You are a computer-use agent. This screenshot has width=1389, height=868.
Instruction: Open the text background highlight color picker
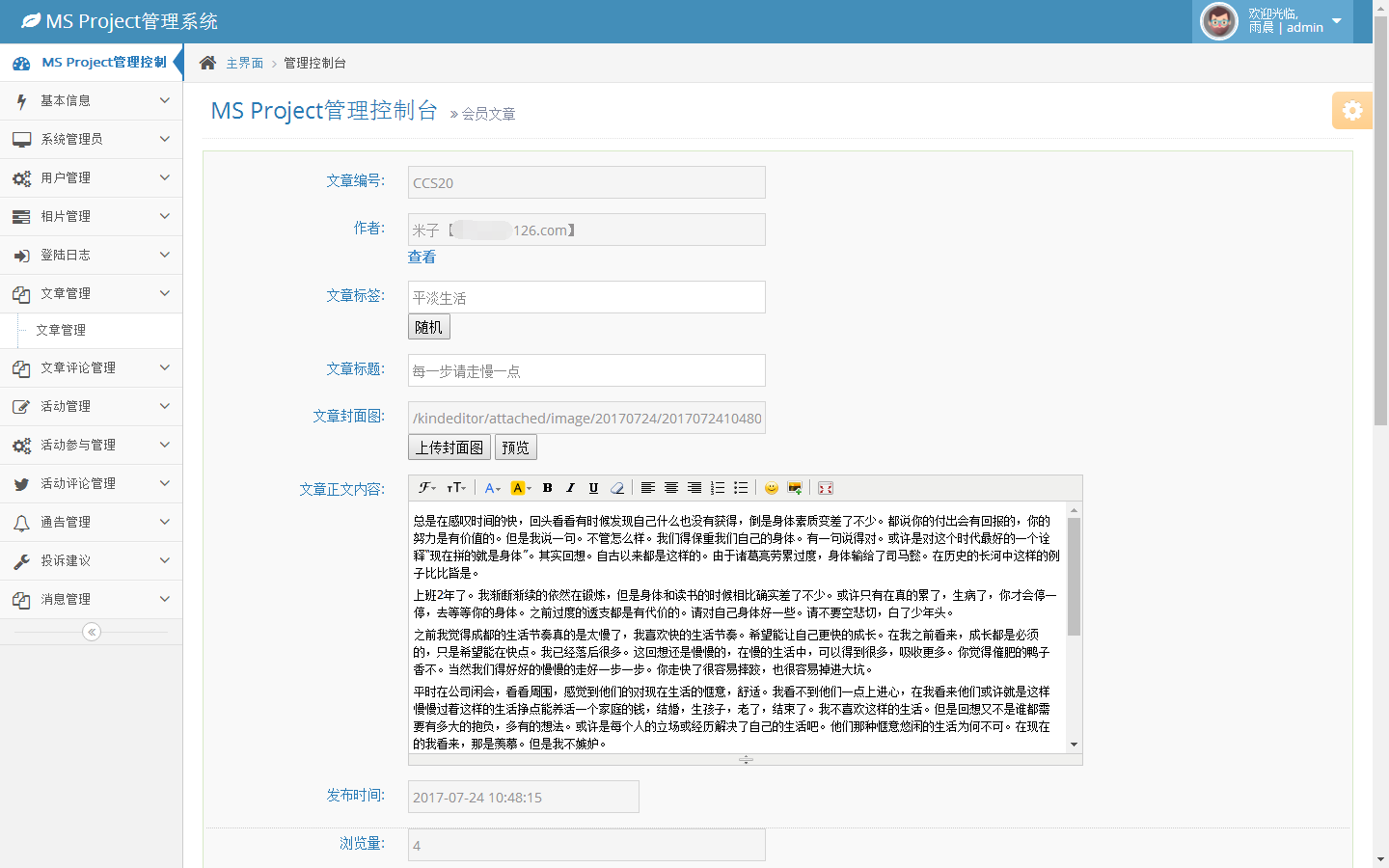[521, 488]
